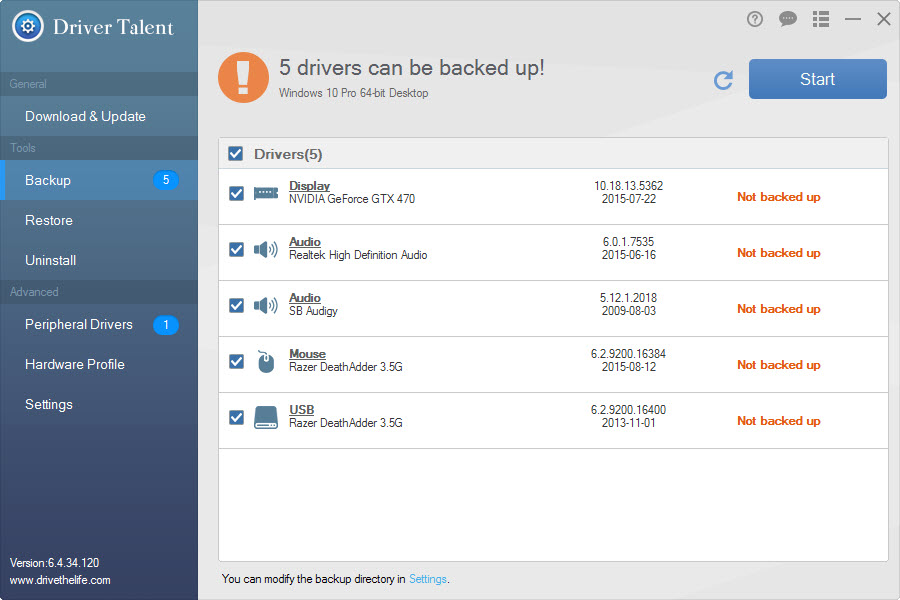Open Hardware Profile page
The width and height of the screenshot is (900, 600).
[x=99, y=365]
